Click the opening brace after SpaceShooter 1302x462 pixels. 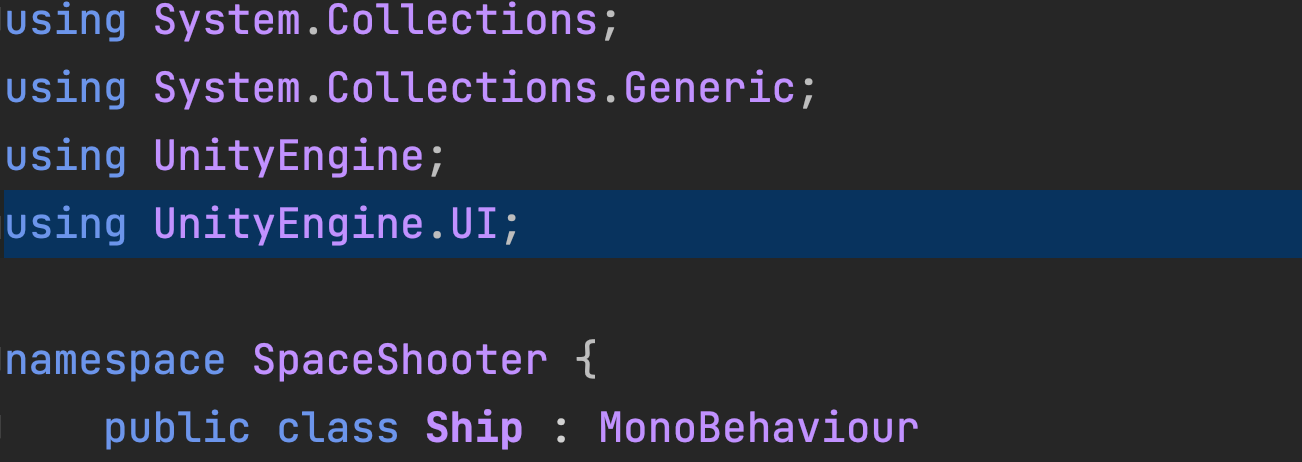[x=586, y=360]
